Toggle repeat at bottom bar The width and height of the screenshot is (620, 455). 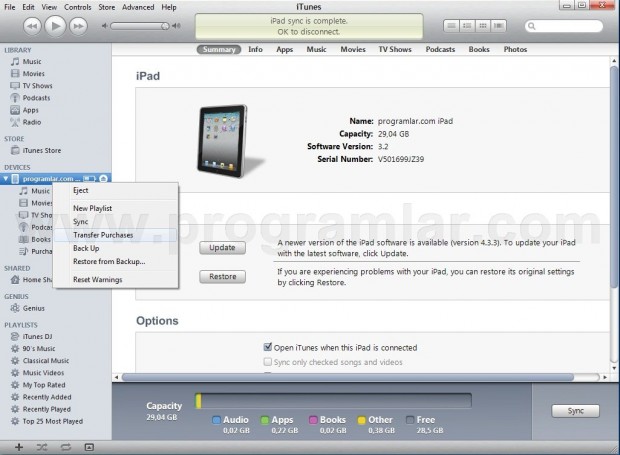tap(66, 447)
